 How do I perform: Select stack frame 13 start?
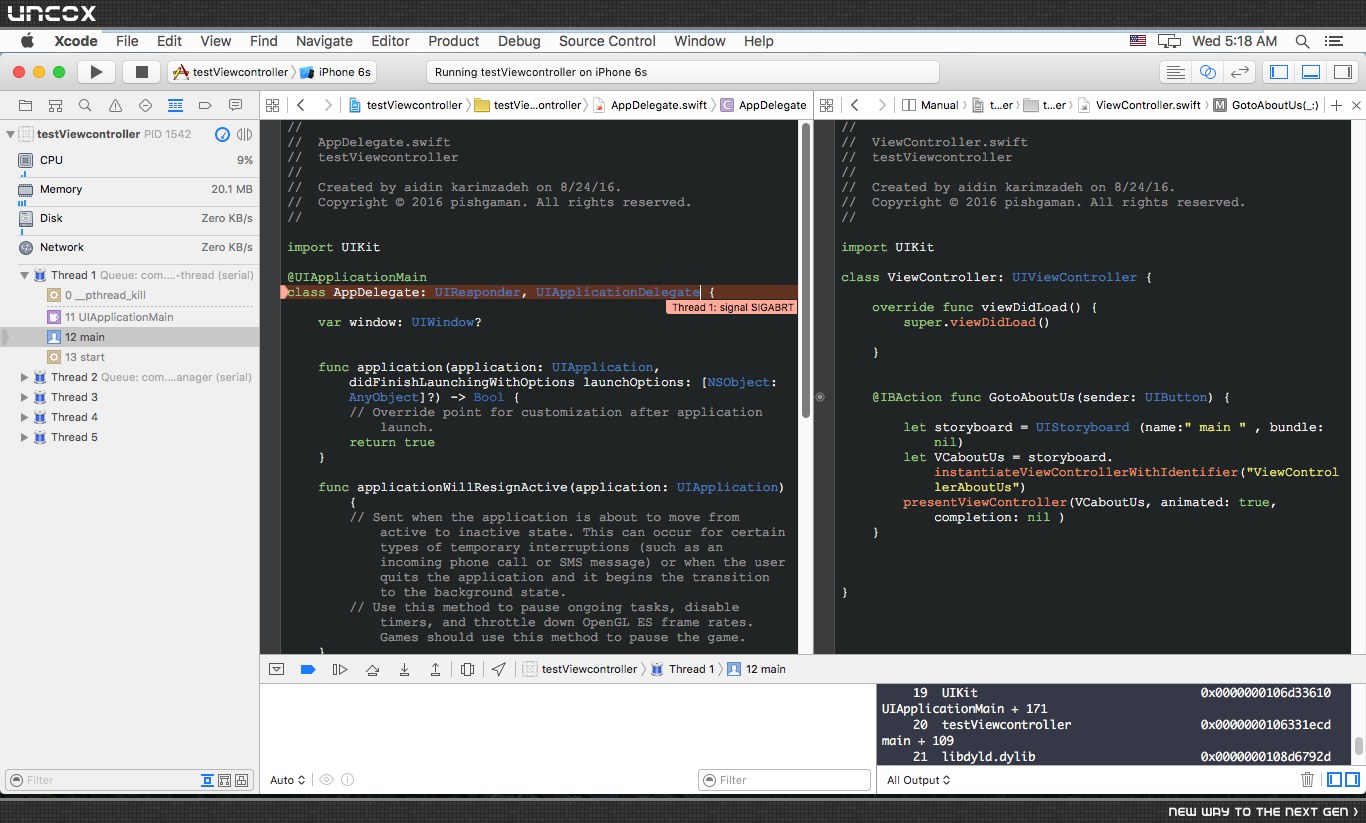coord(129,357)
